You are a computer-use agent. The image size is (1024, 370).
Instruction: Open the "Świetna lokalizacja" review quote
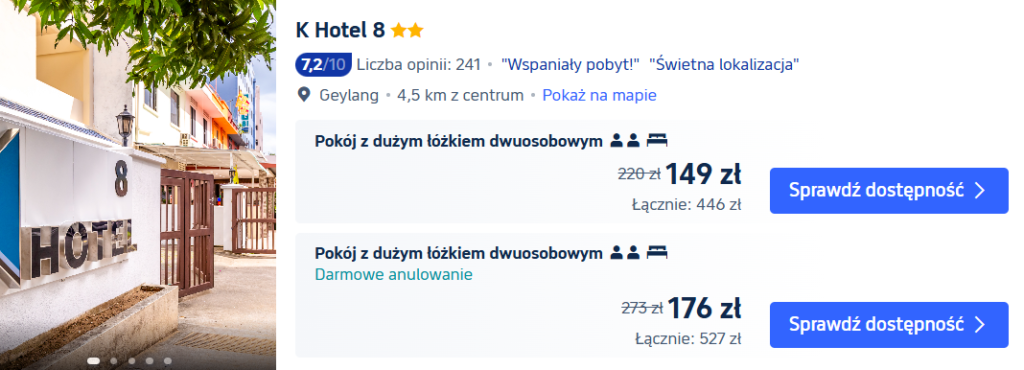[x=724, y=65]
